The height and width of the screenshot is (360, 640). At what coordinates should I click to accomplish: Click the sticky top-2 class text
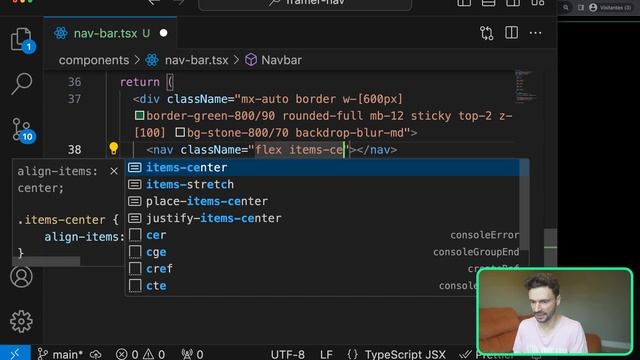point(451,116)
